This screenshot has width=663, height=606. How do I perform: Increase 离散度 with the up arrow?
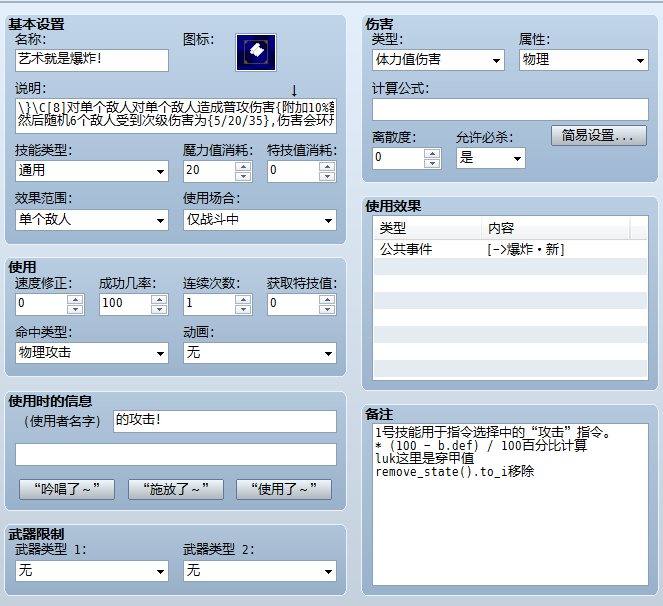click(x=432, y=154)
